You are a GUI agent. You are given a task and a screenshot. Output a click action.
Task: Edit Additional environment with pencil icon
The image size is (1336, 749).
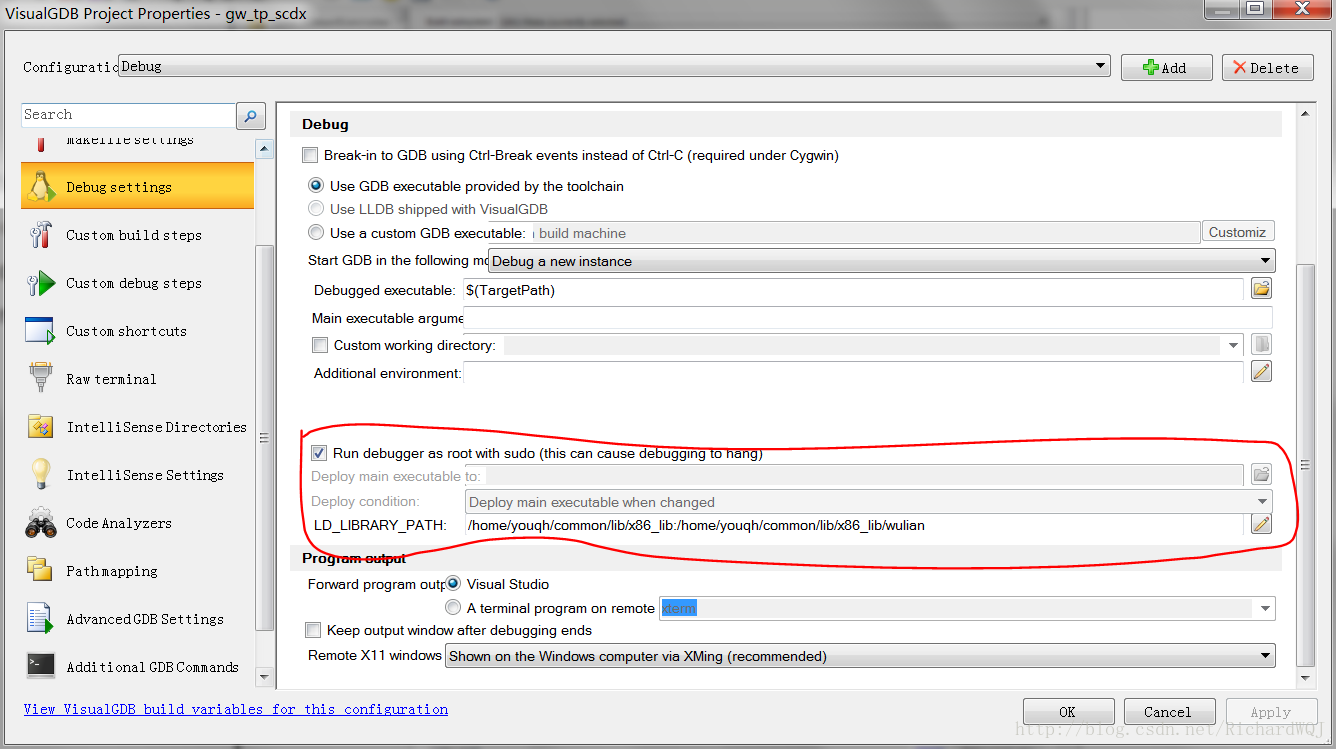[x=1261, y=372]
